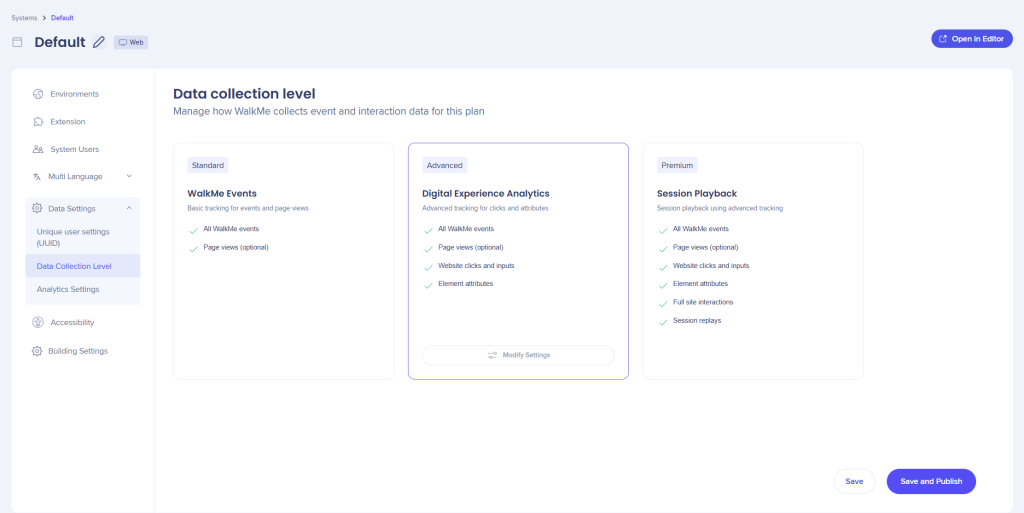Click the Systems breadcrumb link
This screenshot has width=1024, height=513.
click(24, 18)
